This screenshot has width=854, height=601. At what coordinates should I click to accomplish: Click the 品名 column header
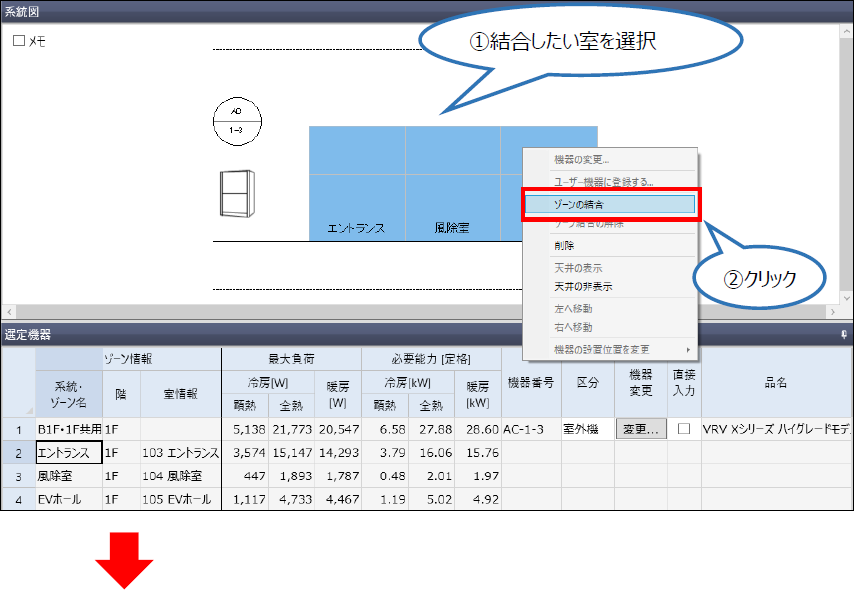[777, 382]
